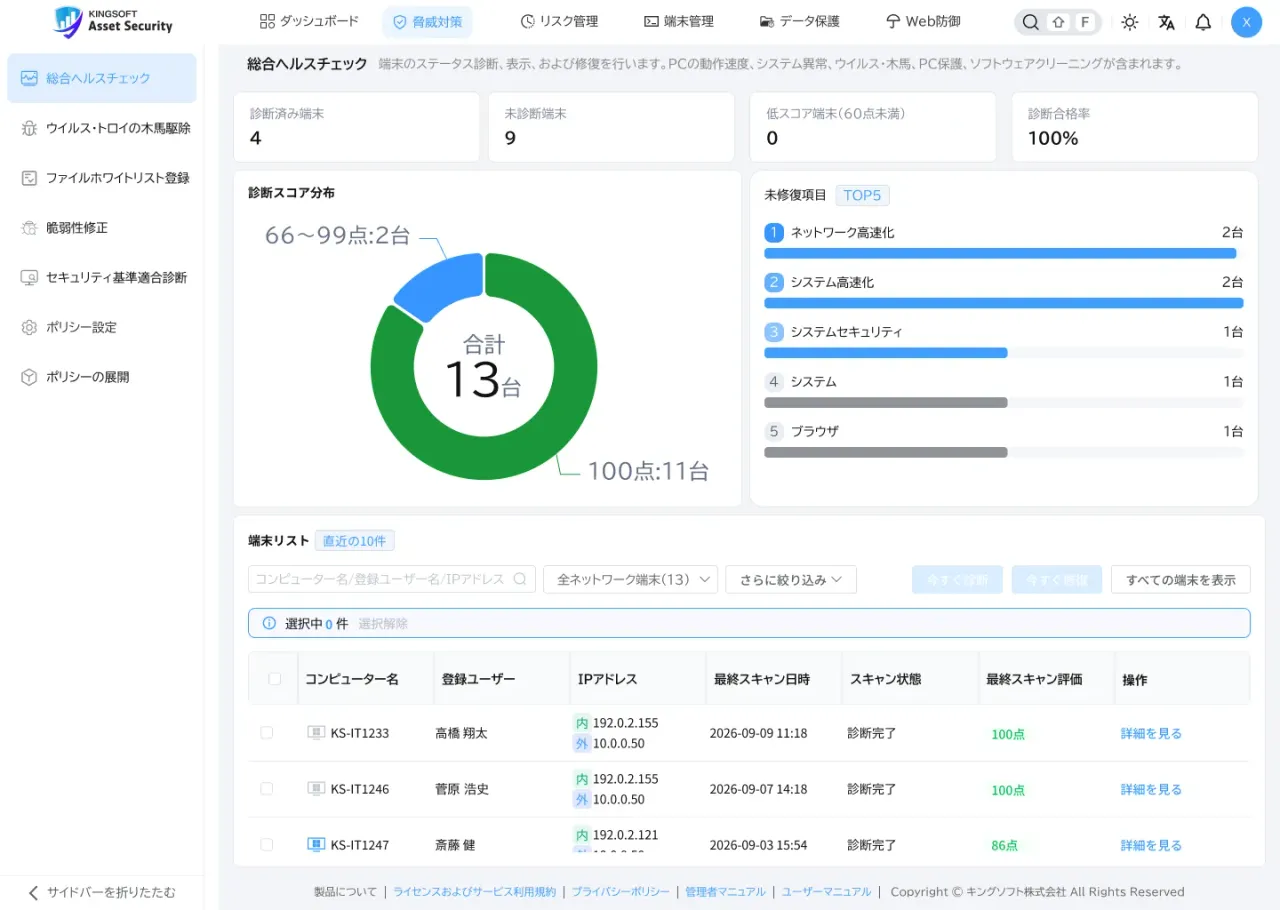Click システムセキュリティ progress bar
Image resolution: width=1280 pixels, height=910 pixels.
(x=1004, y=353)
